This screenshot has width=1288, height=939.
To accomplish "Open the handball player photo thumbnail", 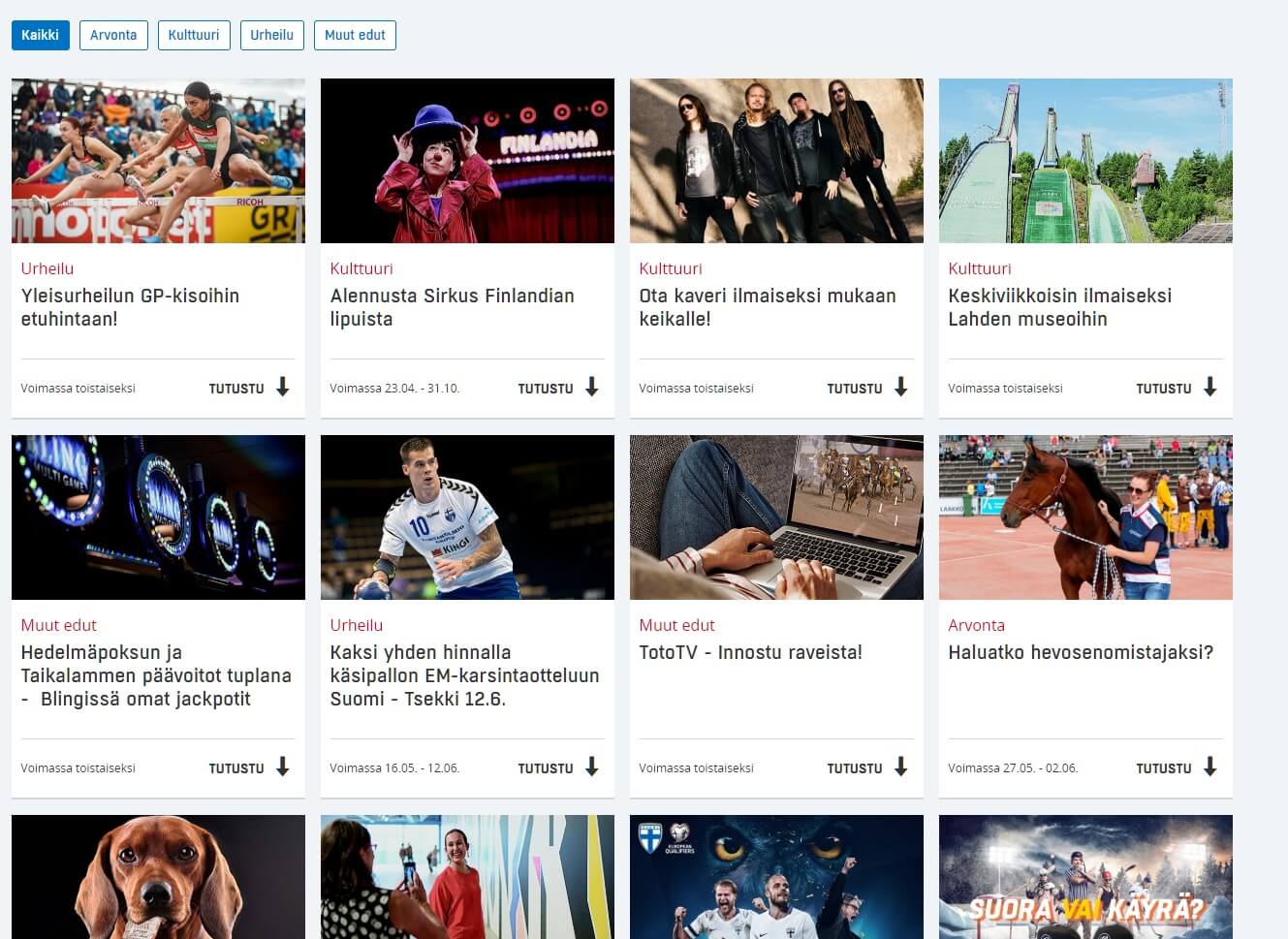I will (x=467, y=517).
